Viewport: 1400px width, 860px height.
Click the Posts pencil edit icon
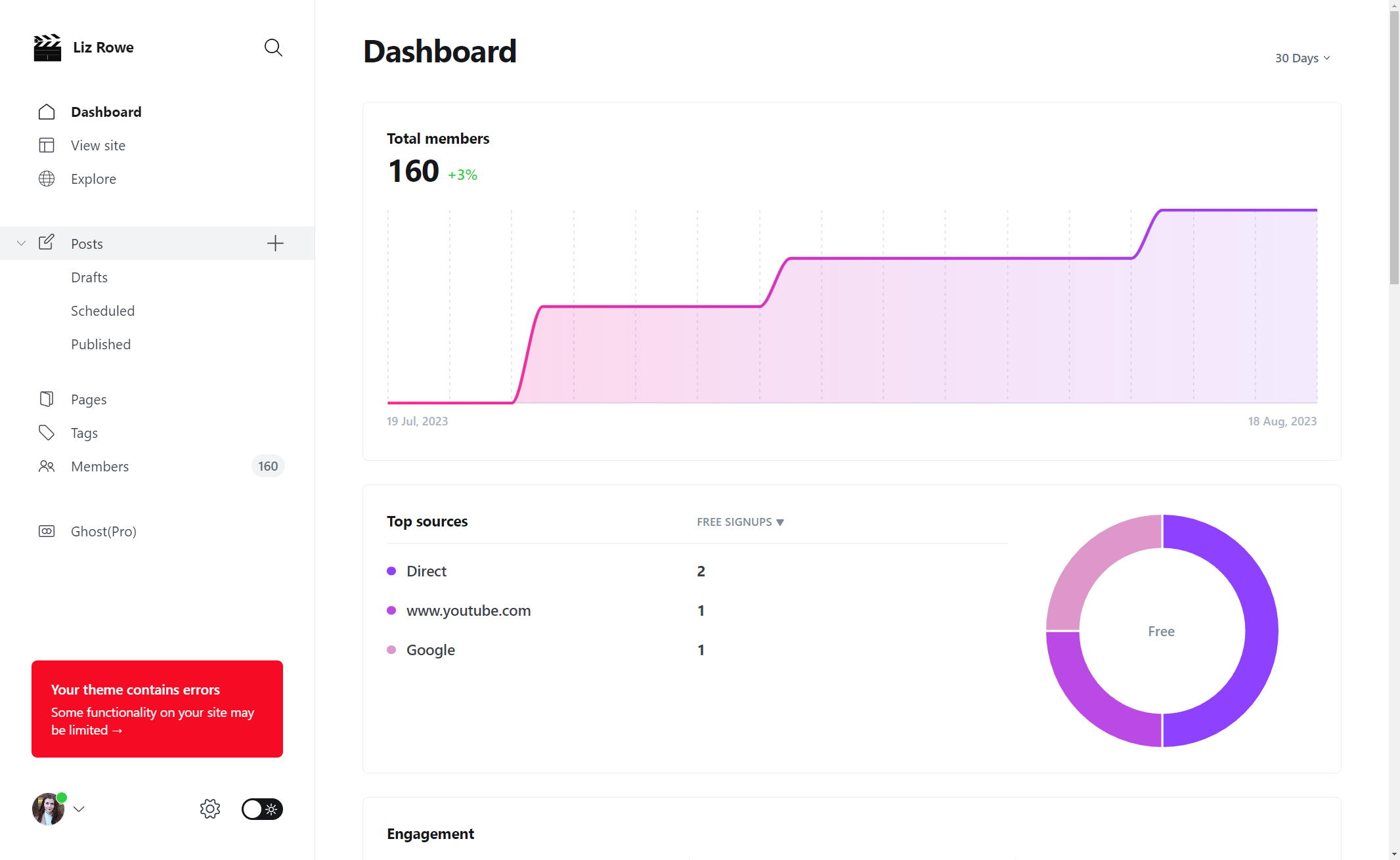tap(47, 242)
